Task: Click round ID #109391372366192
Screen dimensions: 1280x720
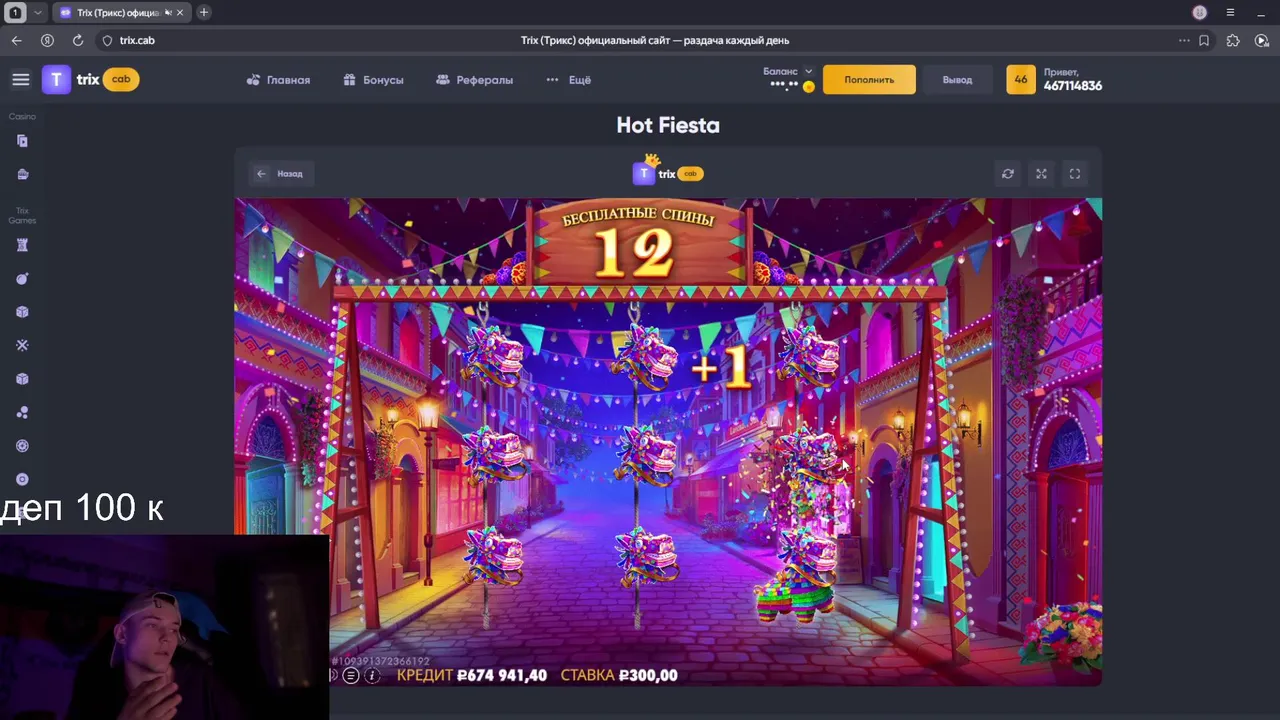Action: click(x=380, y=661)
